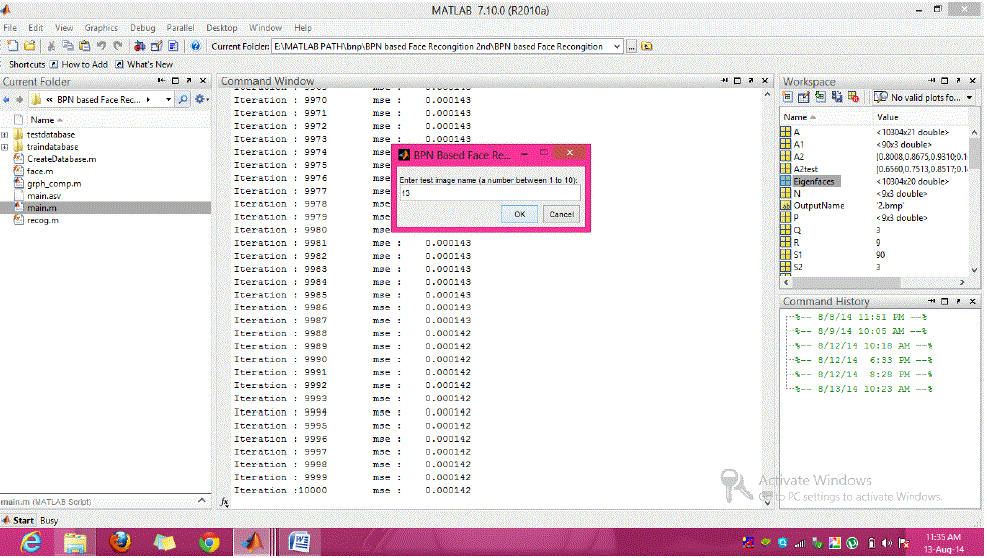Click the folder search magnifier icon
Viewport: 987px width, 558px height.
pos(183,100)
